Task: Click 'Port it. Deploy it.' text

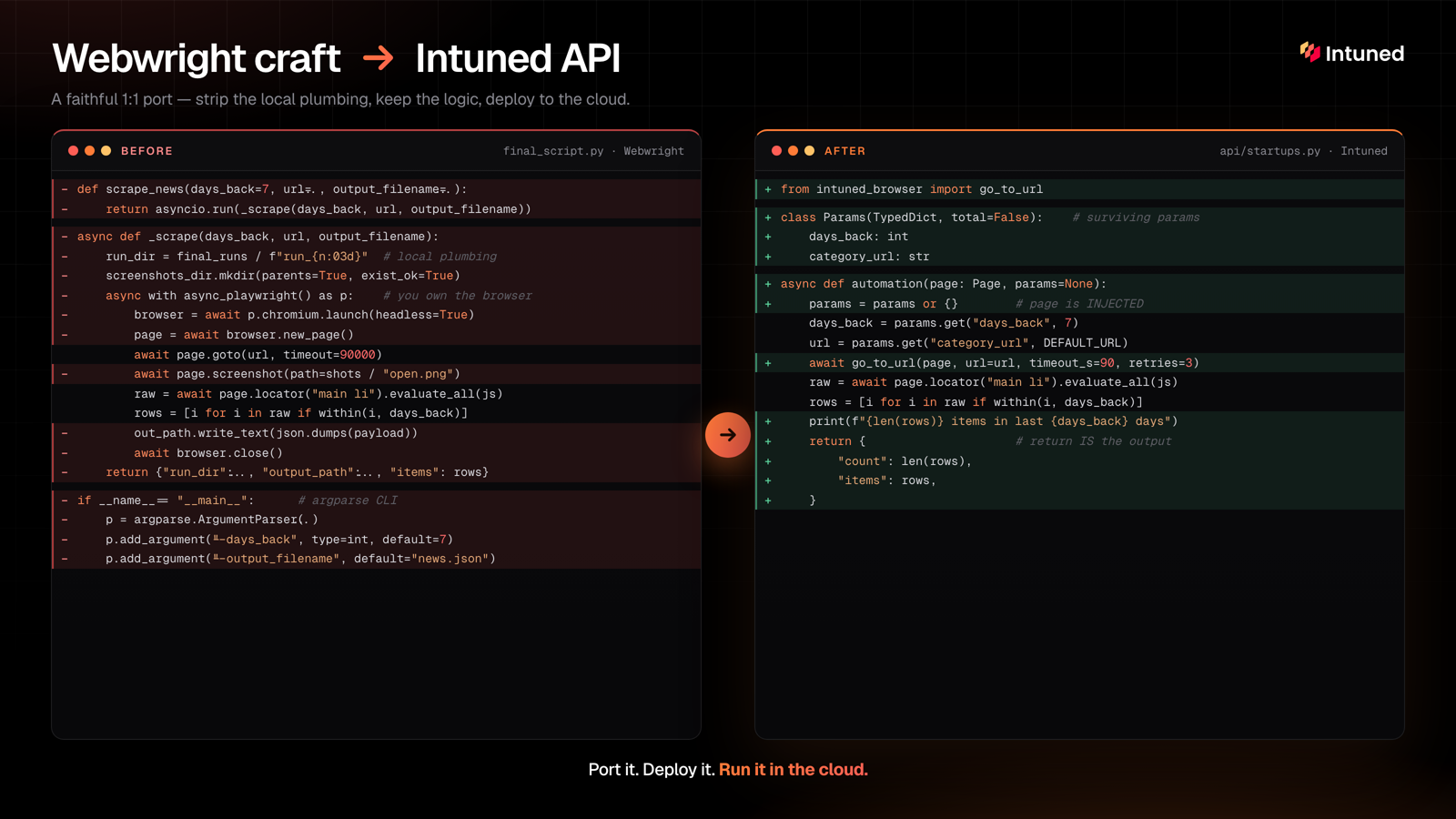Action: point(652,770)
